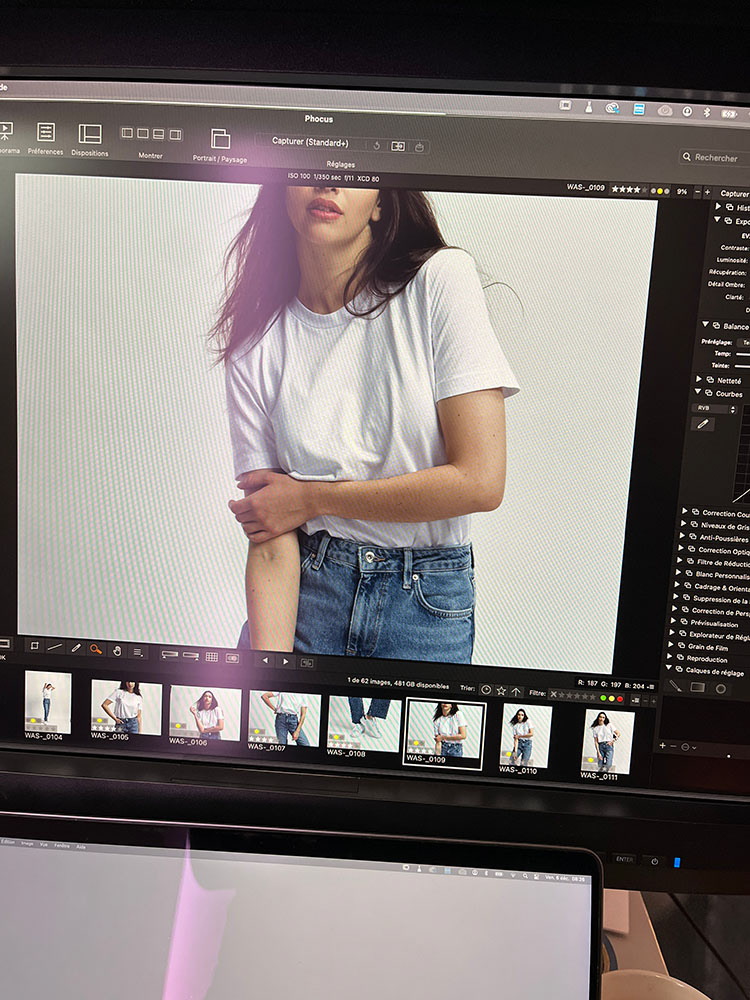Pick curve point with Courbes eyedropper
This screenshot has width=750, height=1000.
pyautogui.click(x=703, y=423)
